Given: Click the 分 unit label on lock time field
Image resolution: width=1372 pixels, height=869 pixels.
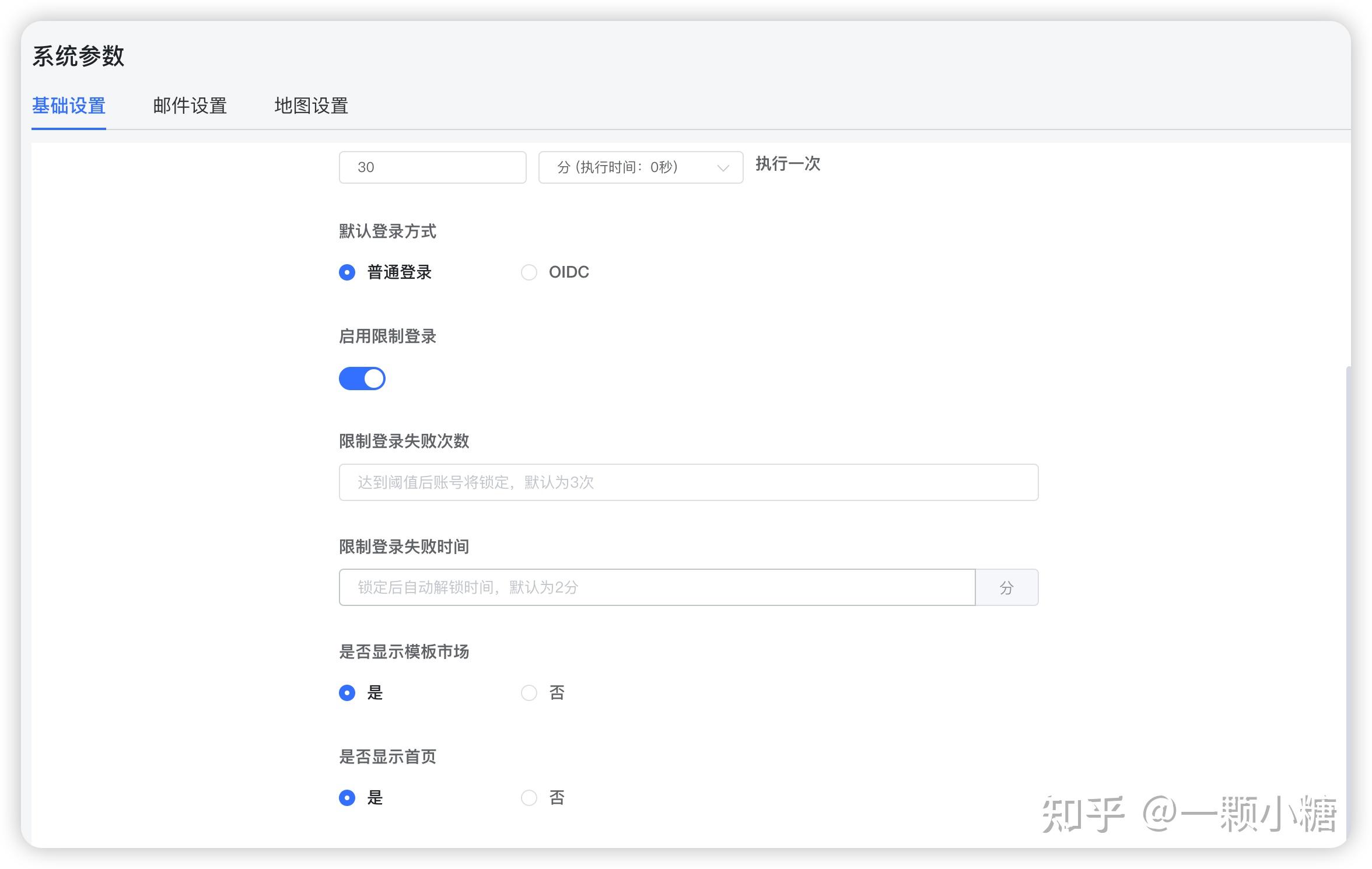Looking at the screenshot, I should 1007,587.
